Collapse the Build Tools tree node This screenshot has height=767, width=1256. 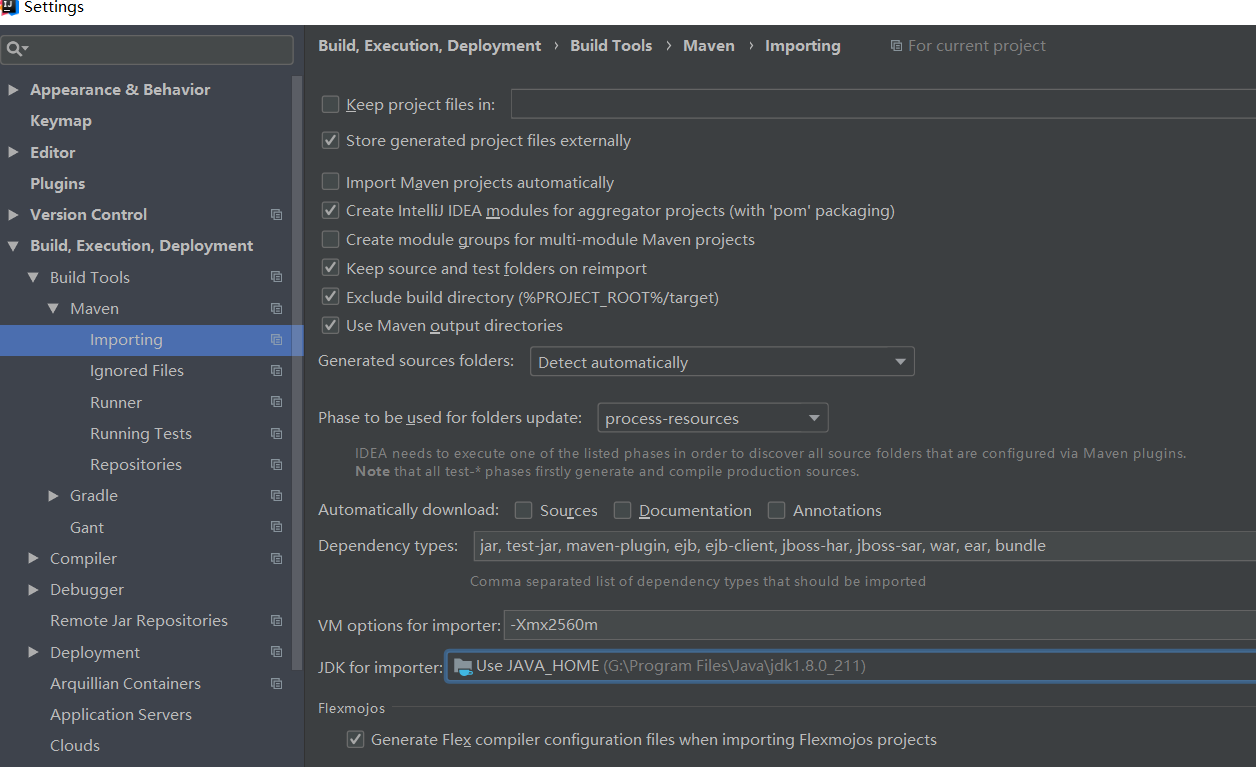pos(33,277)
